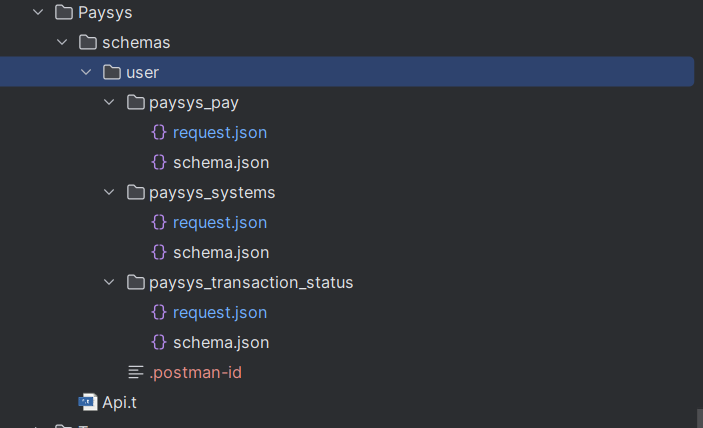
Task: Click the horizontal scrollbar at bottom right
Action: (x=698, y=416)
